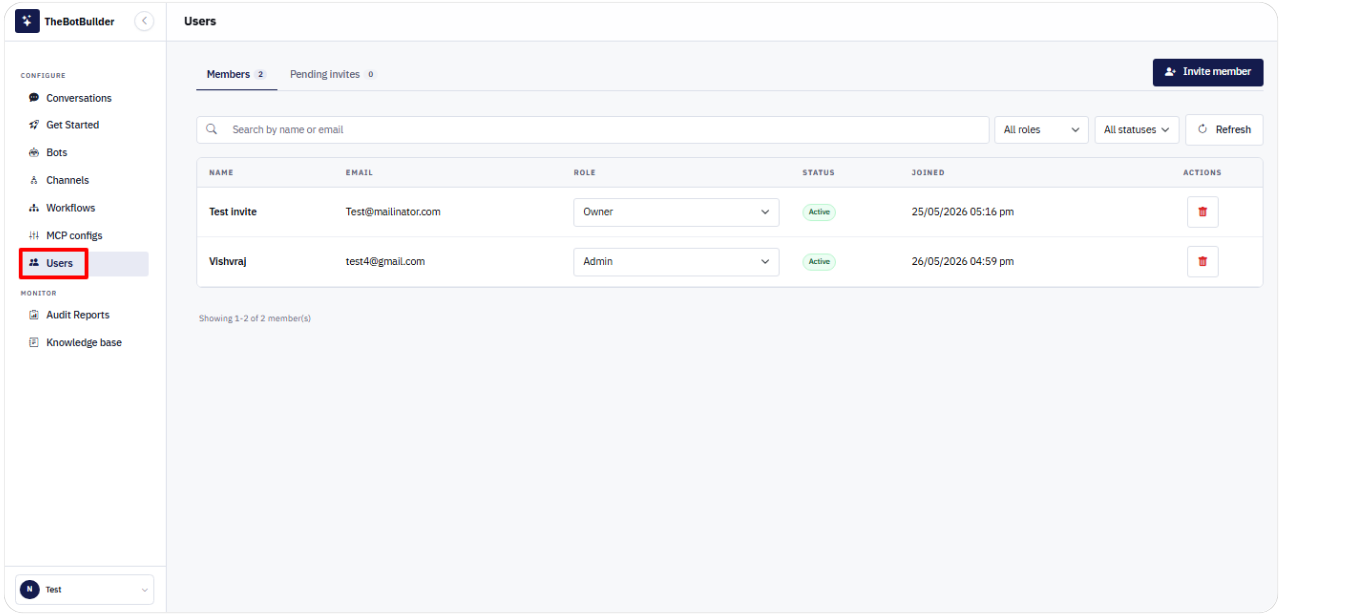
Task: Click the Get Started rocket icon
Action: coord(34,125)
